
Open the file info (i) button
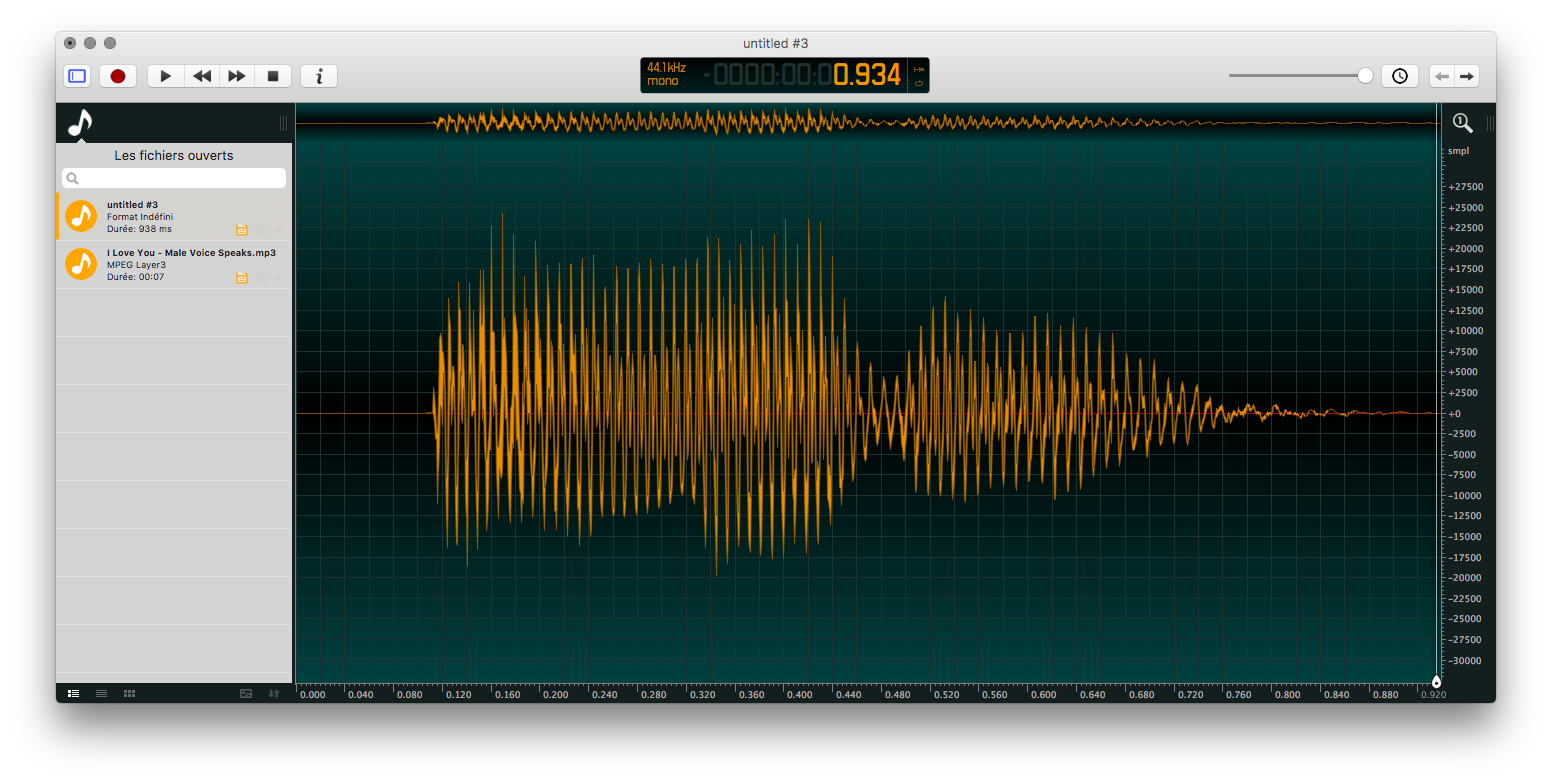click(x=319, y=76)
